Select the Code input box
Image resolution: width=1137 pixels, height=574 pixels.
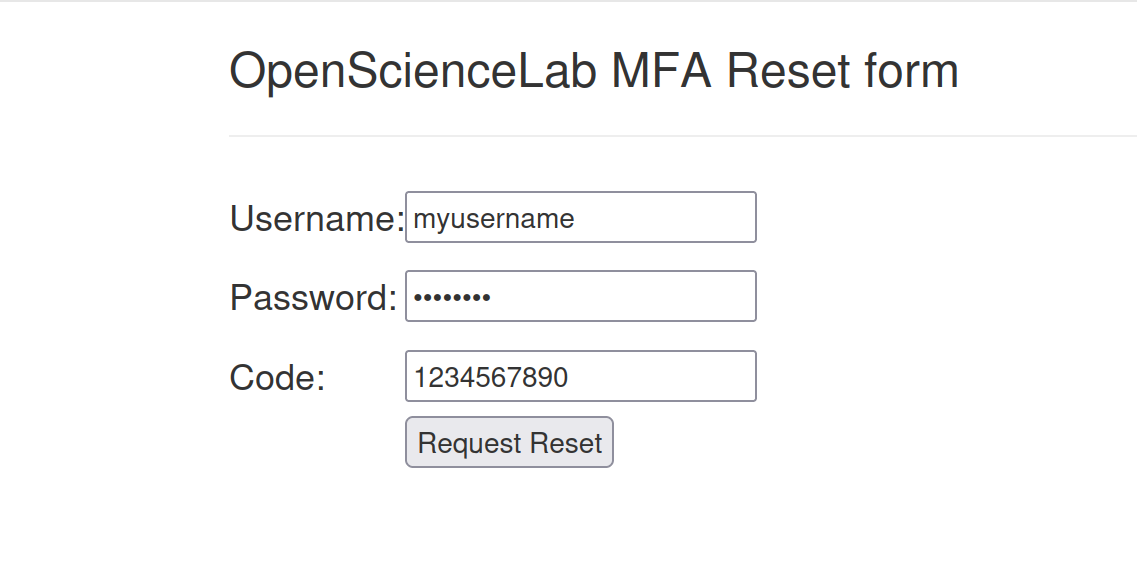tap(580, 376)
